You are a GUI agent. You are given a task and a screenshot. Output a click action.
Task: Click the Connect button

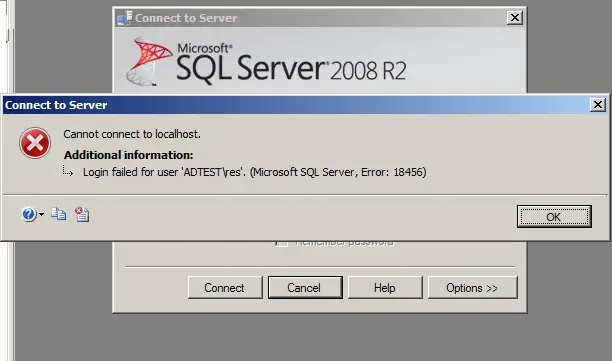[x=225, y=288]
